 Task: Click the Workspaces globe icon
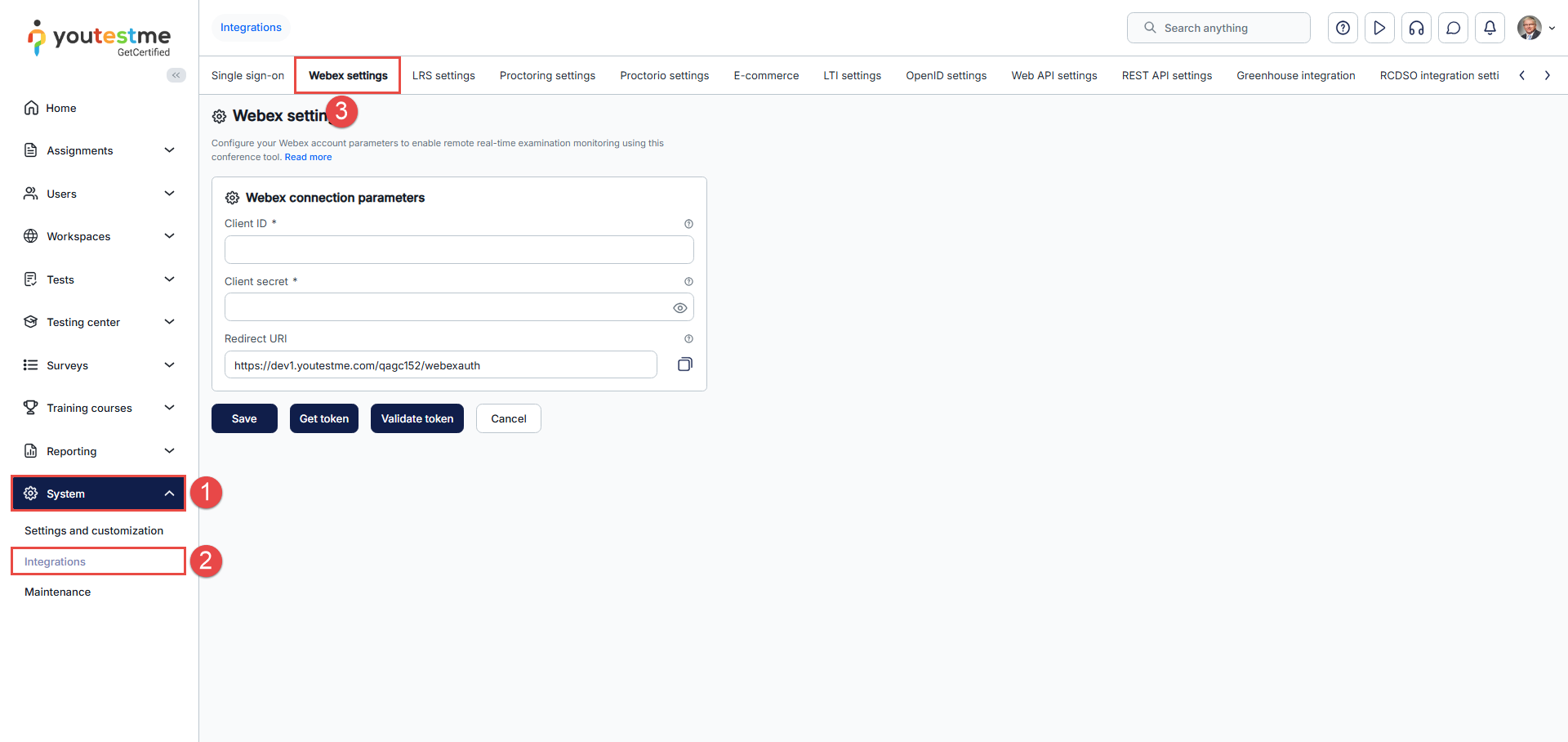[x=31, y=236]
